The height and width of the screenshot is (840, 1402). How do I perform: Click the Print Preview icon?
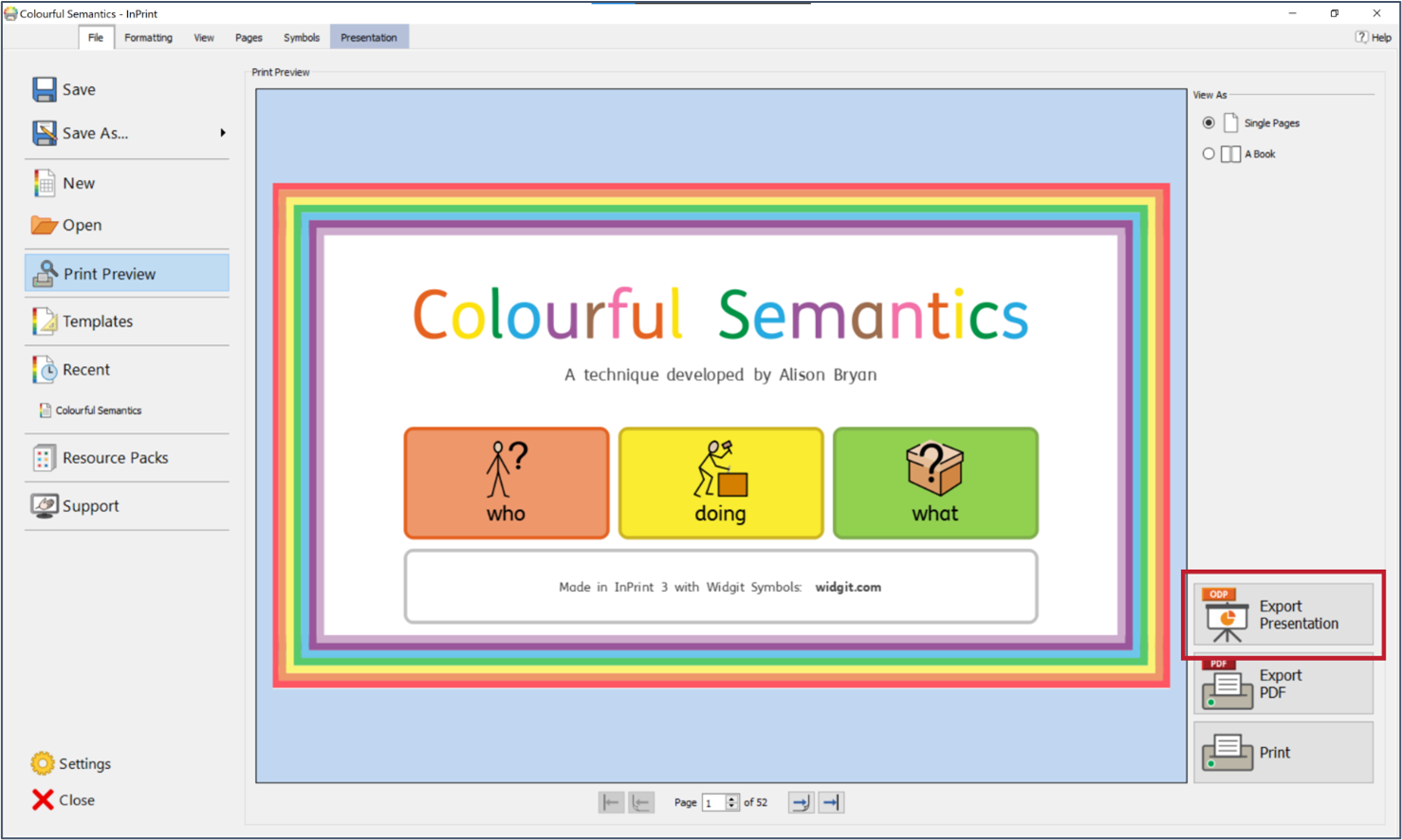[x=45, y=274]
